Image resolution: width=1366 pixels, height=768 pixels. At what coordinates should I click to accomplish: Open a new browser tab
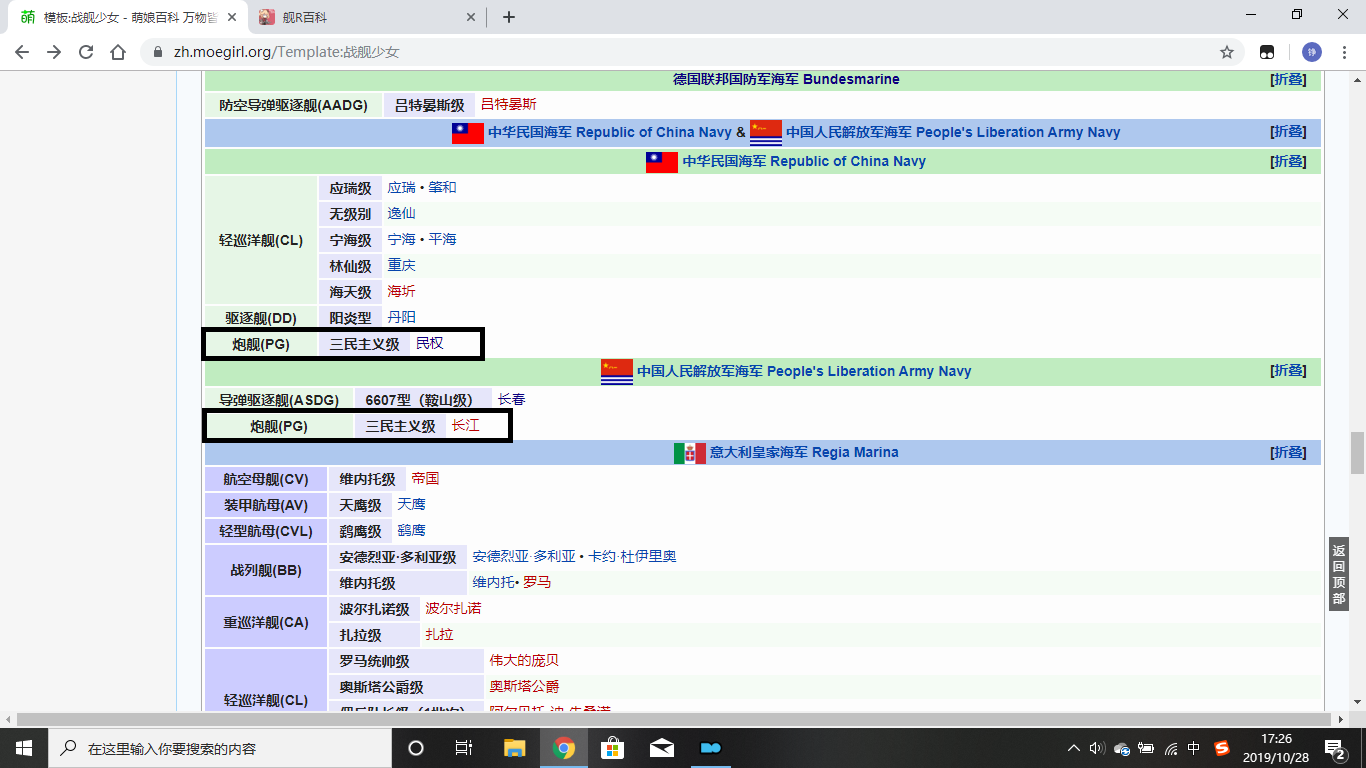[509, 17]
